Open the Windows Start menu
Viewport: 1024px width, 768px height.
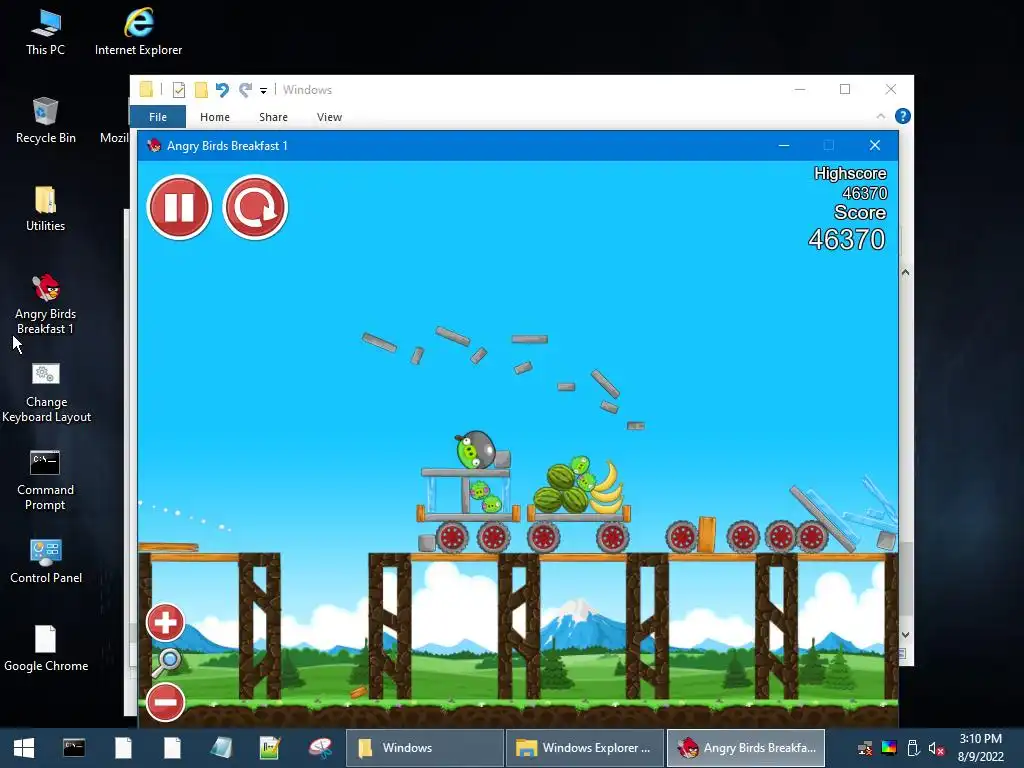click(24, 748)
